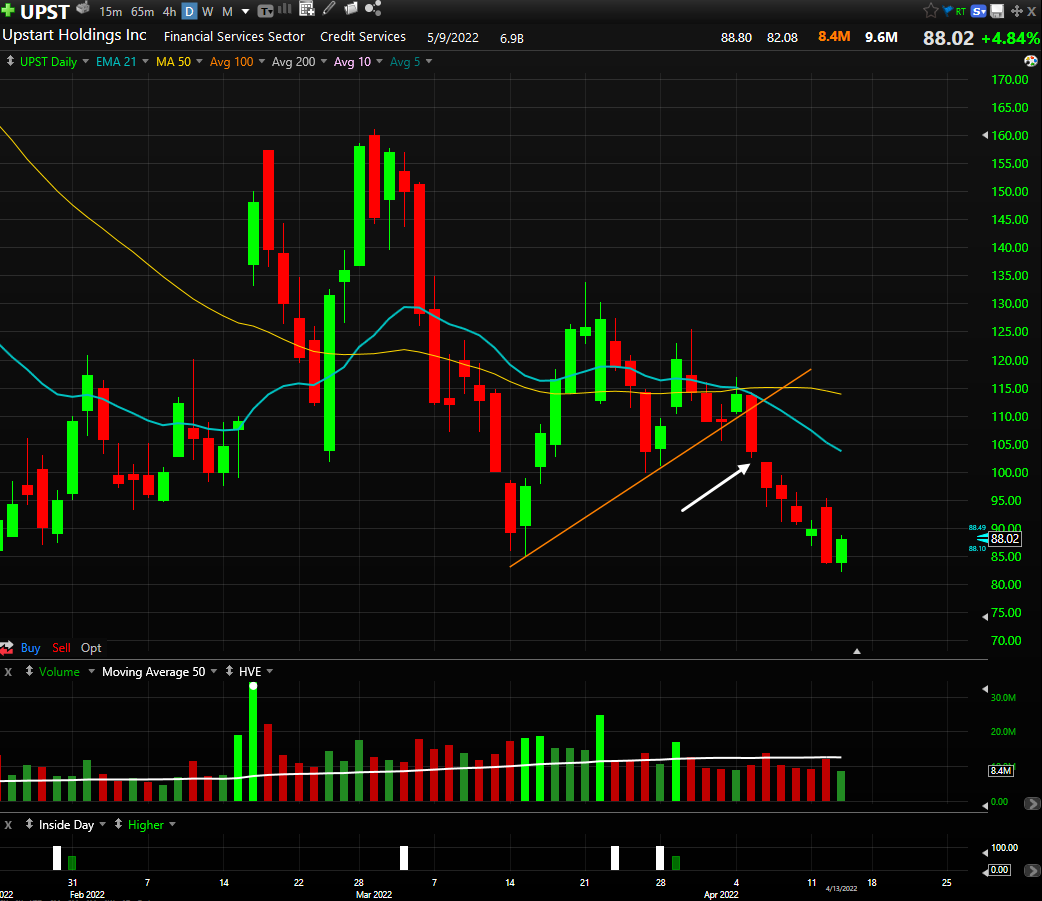
Task: Select the D daily timeframe
Action: 189,12
